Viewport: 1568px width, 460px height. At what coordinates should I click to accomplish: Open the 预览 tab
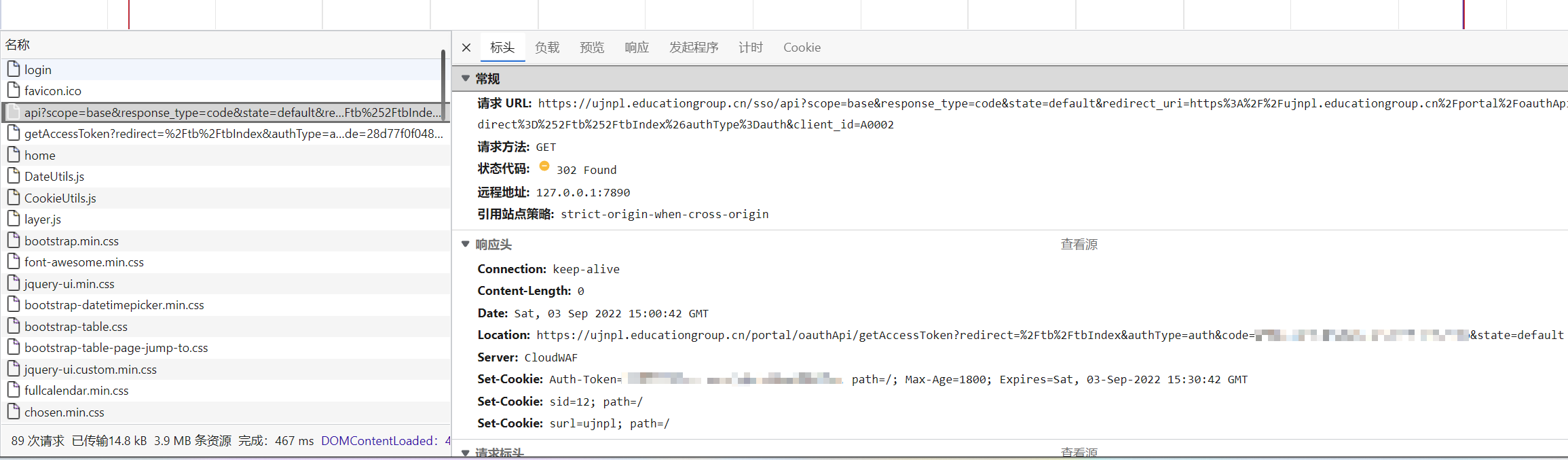[591, 48]
